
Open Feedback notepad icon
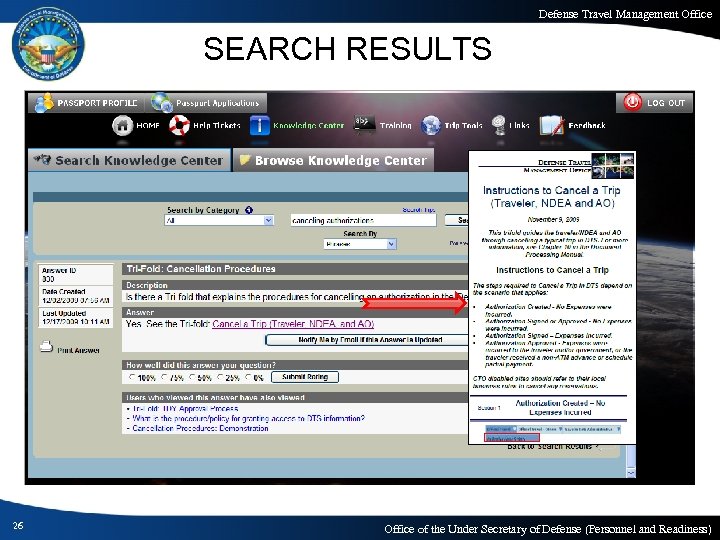point(551,125)
